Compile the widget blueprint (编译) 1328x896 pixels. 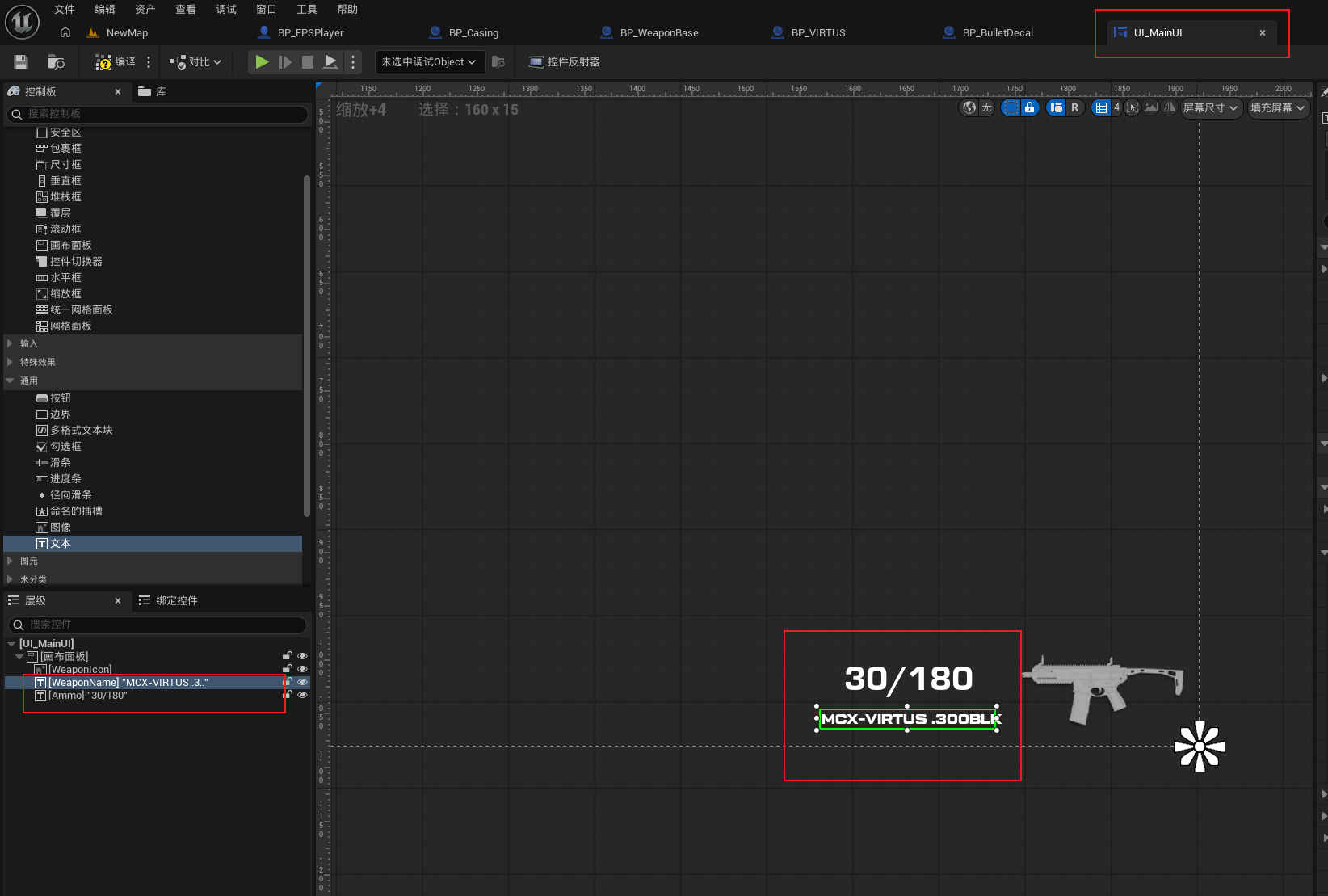point(116,62)
